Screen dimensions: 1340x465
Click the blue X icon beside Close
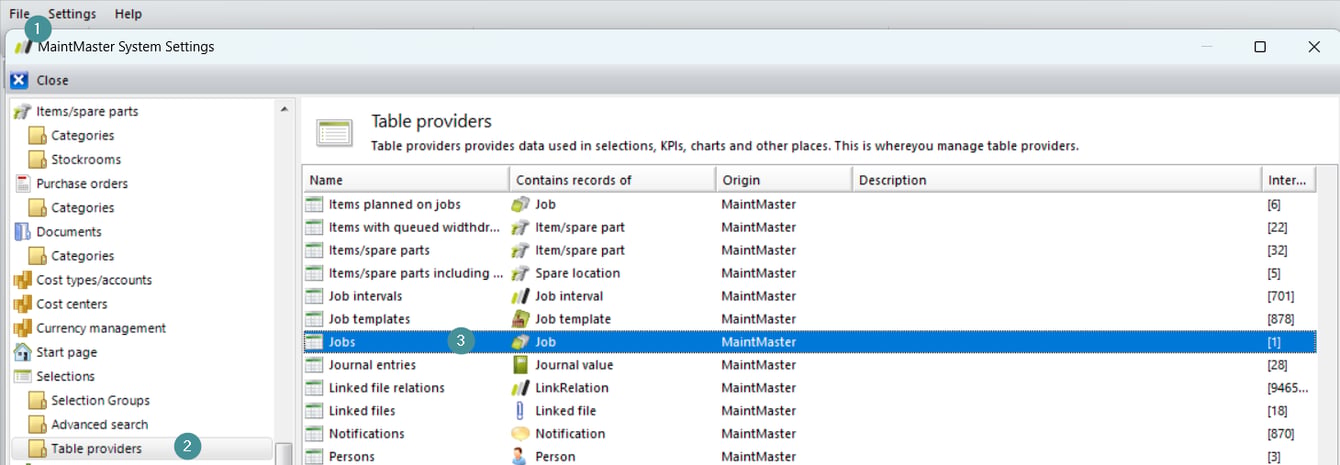pyautogui.click(x=19, y=80)
